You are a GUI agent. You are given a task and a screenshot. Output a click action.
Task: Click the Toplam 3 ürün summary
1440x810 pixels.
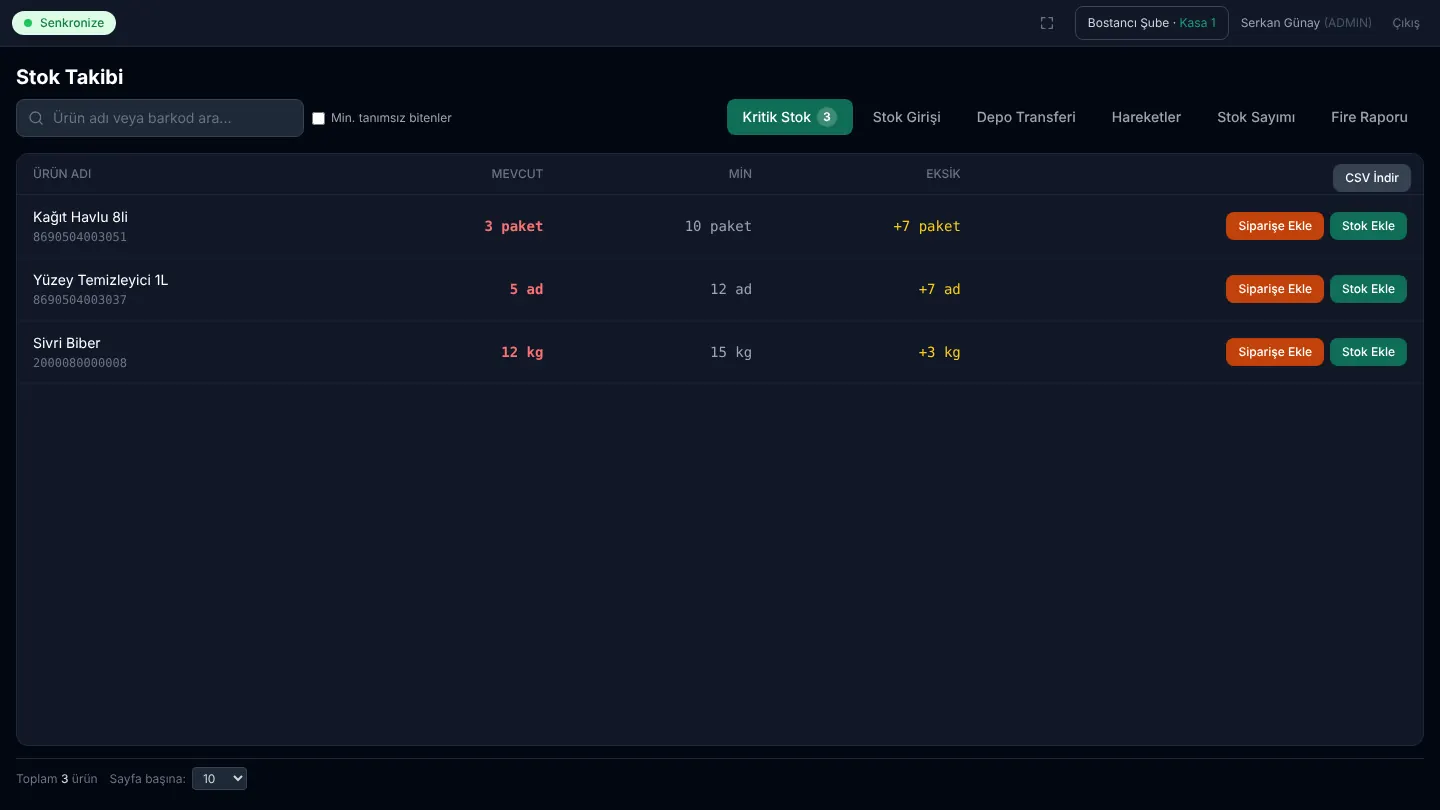click(57, 778)
